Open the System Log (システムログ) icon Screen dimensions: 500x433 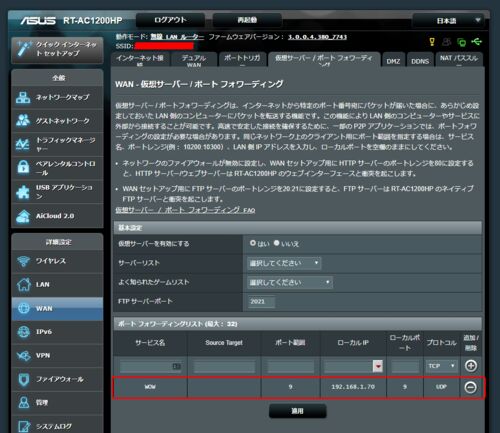(x=23, y=426)
